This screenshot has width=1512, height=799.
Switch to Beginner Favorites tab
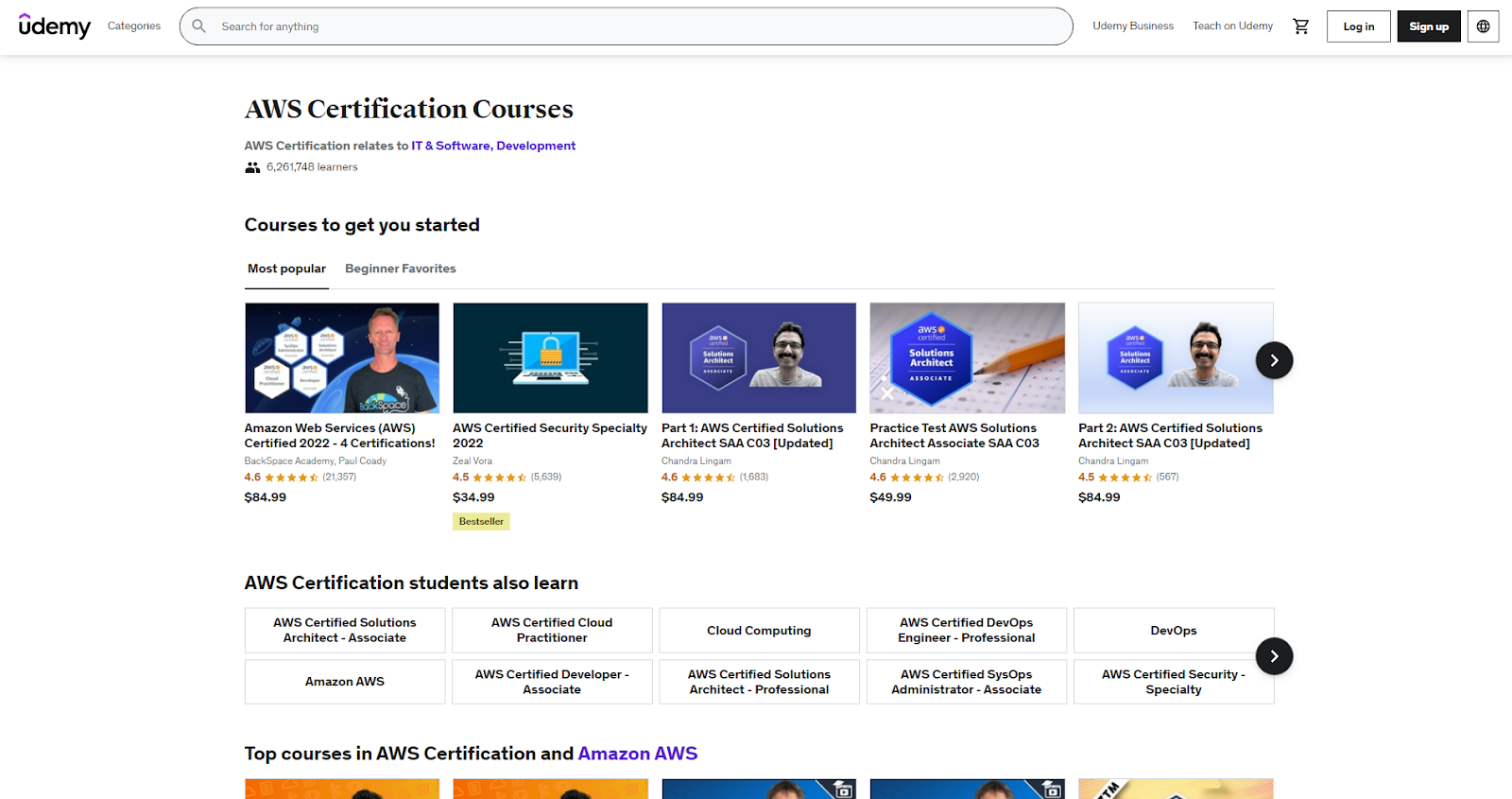click(401, 269)
